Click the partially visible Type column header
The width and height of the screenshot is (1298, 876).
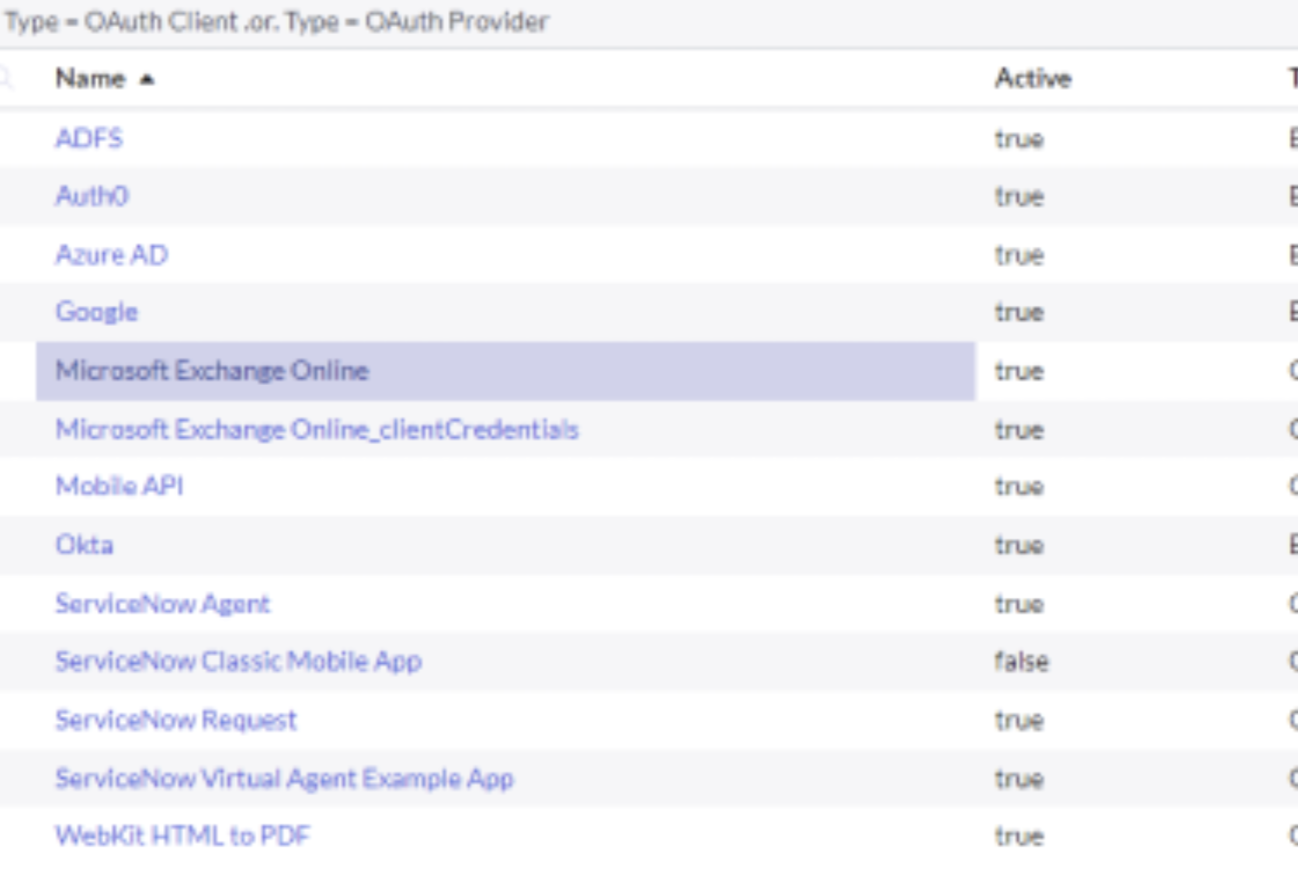tap(1291, 79)
